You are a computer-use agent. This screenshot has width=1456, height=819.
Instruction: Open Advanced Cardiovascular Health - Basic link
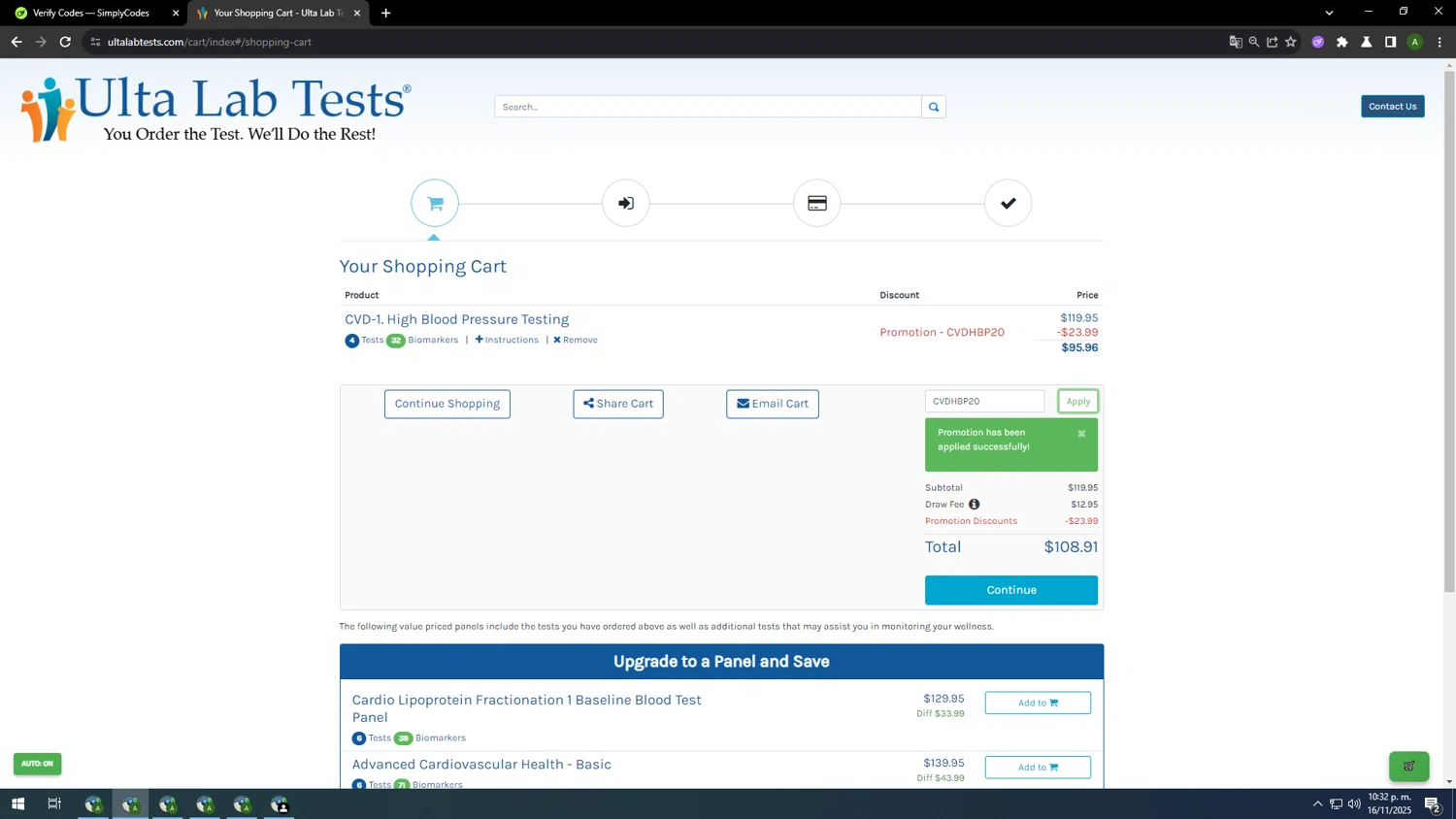pos(481,765)
